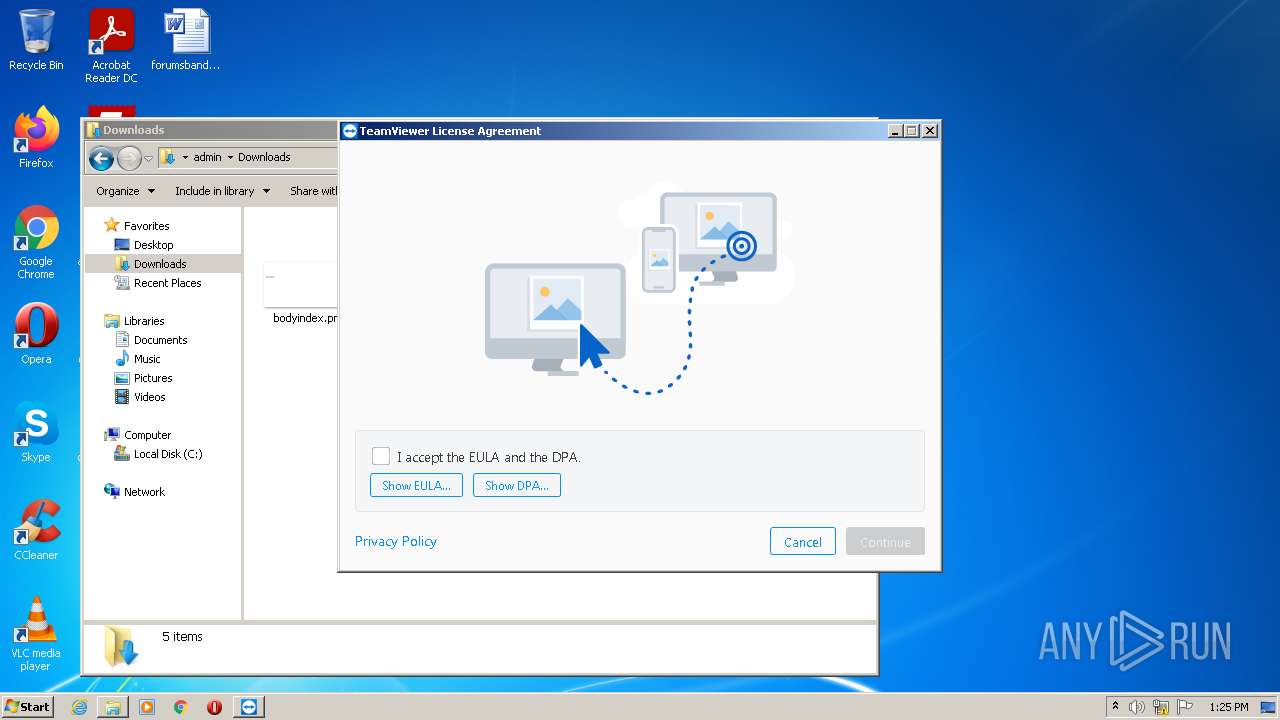This screenshot has width=1280, height=720.
Task: Open Action Center flag tray icon
Action: coord(1185,707)
